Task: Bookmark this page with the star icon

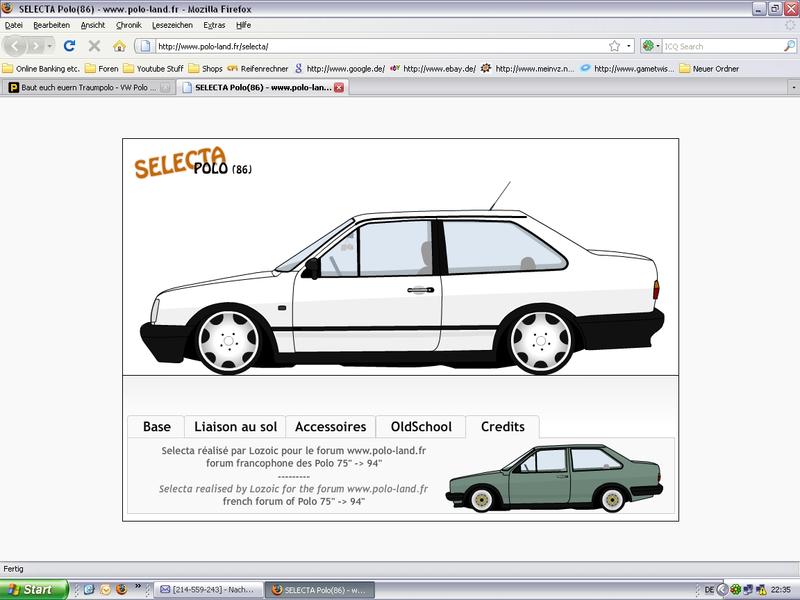Action: click(614, 46)
